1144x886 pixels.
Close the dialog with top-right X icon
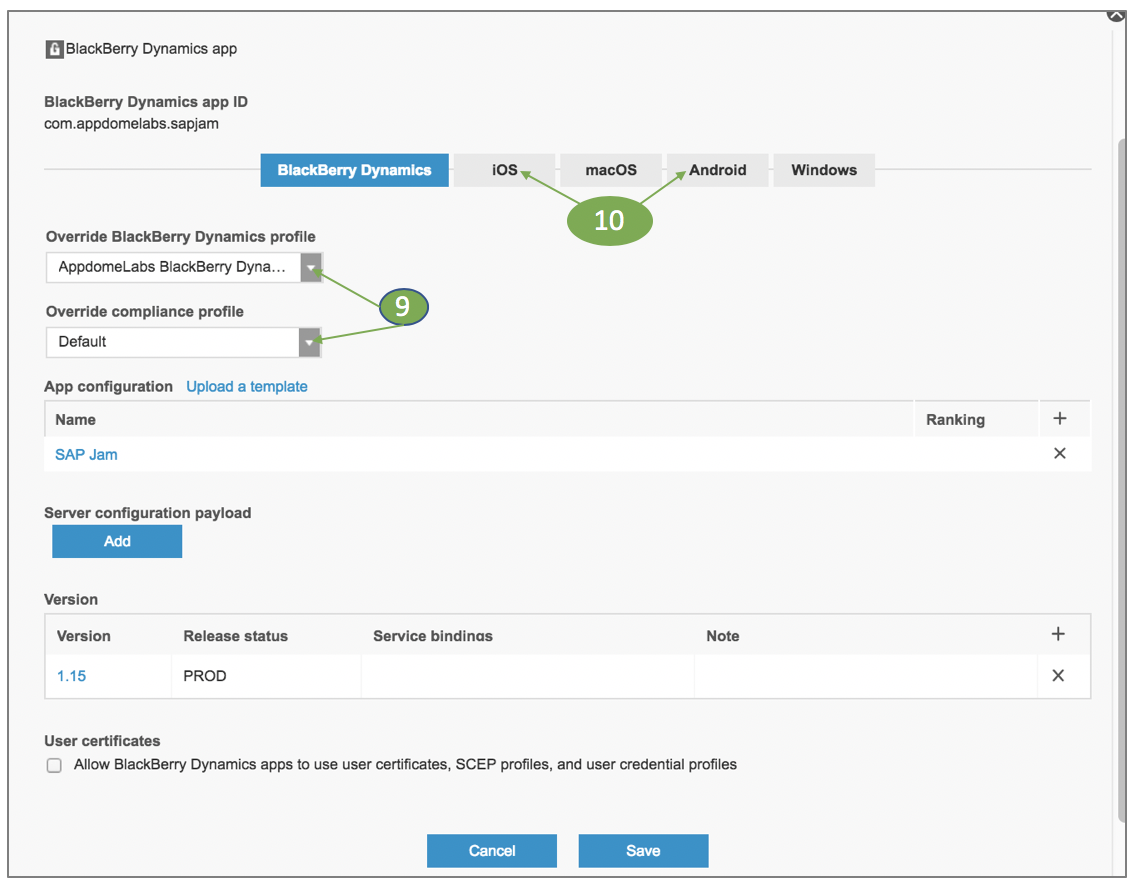1117,14
